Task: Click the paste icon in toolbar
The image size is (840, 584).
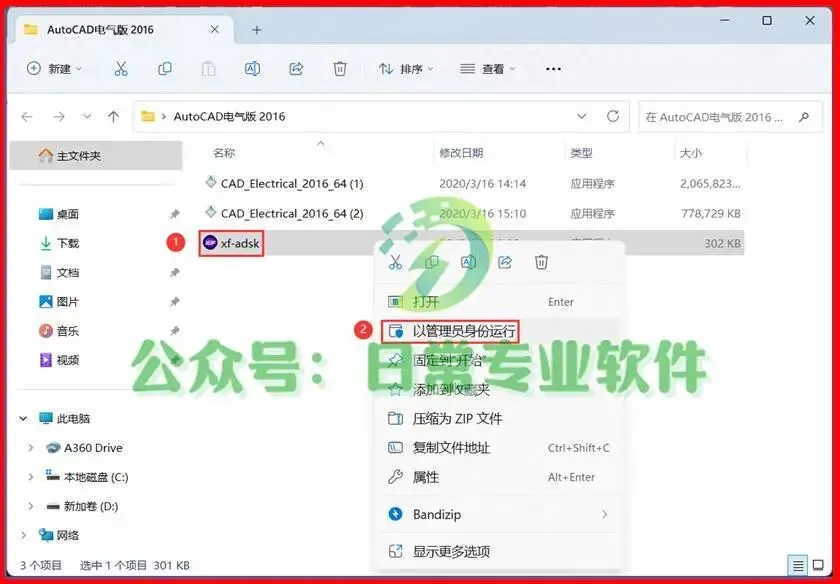Action: click(x=208, y=69)
